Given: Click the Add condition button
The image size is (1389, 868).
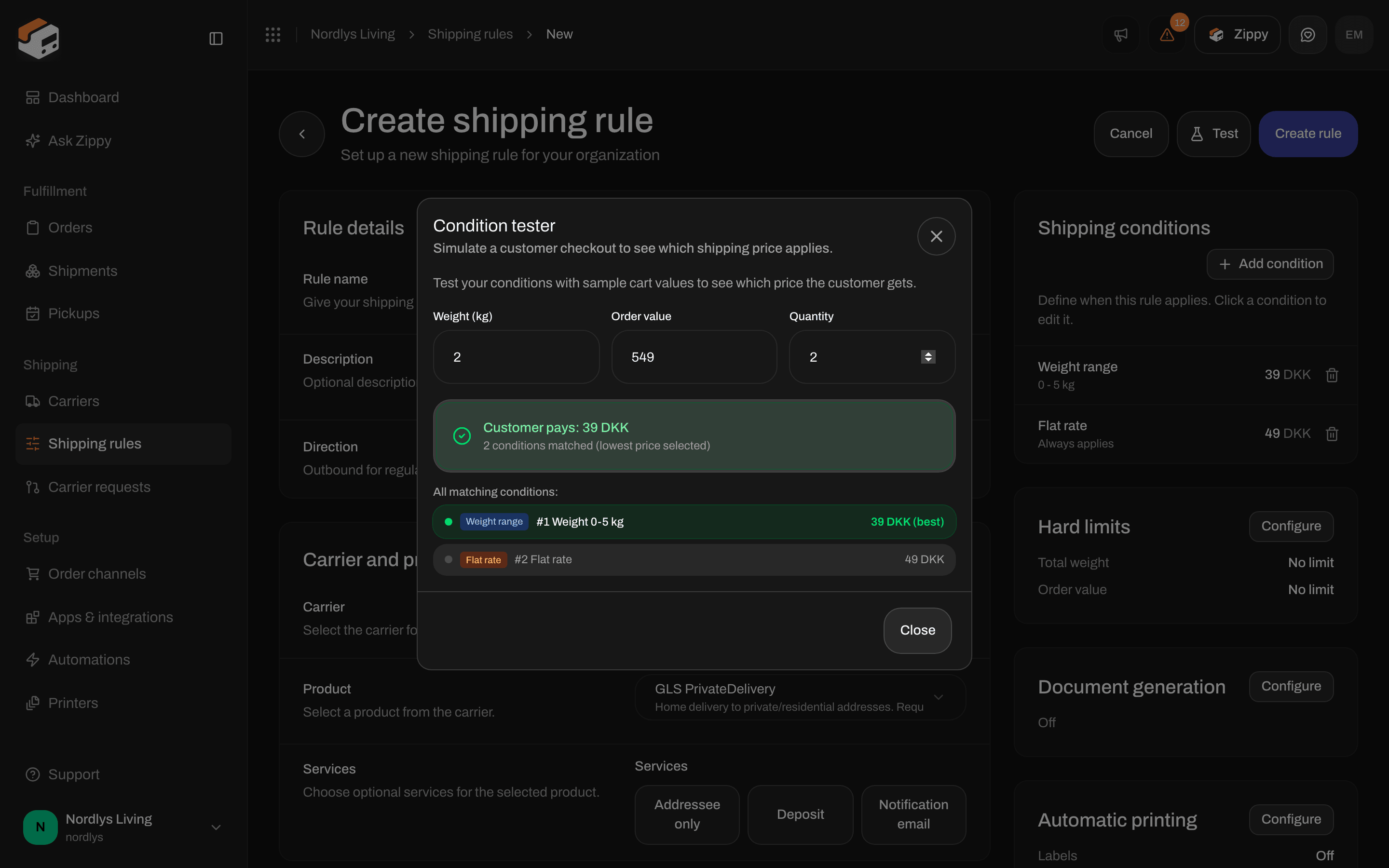Looking at the screenshot, I should tap(1269, 264).
